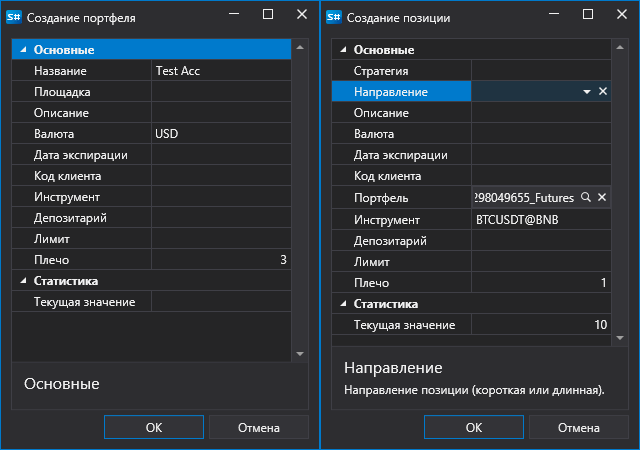640x450 pixels.
Task: Click Депозитарий field in position window
Action: [x=541, y=241]
